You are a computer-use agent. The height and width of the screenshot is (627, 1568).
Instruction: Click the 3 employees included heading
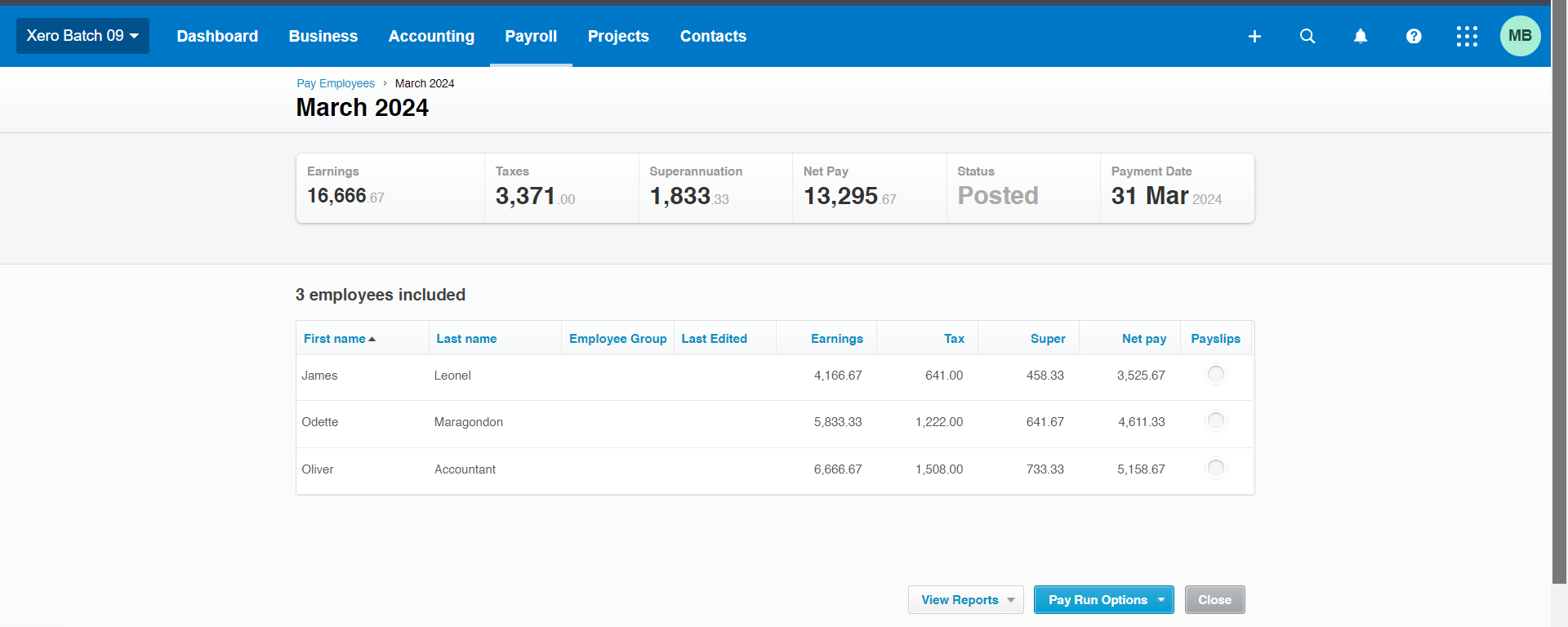click(x=381, y=295)
